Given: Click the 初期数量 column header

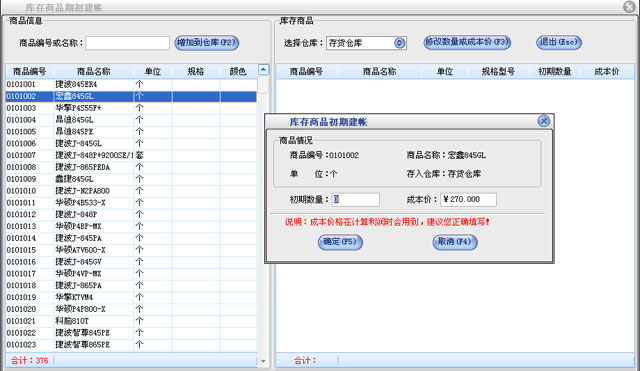Looking at the screenshot, I should (x=554, y=71).
